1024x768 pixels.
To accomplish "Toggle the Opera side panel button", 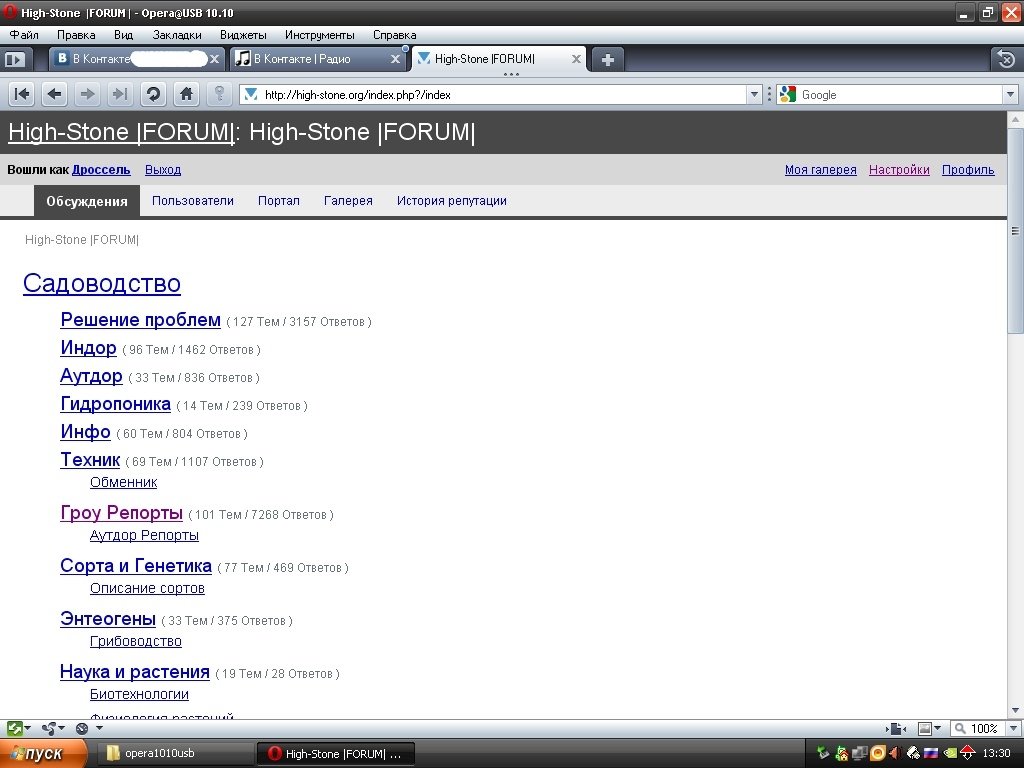I will [x=14, y=59].
